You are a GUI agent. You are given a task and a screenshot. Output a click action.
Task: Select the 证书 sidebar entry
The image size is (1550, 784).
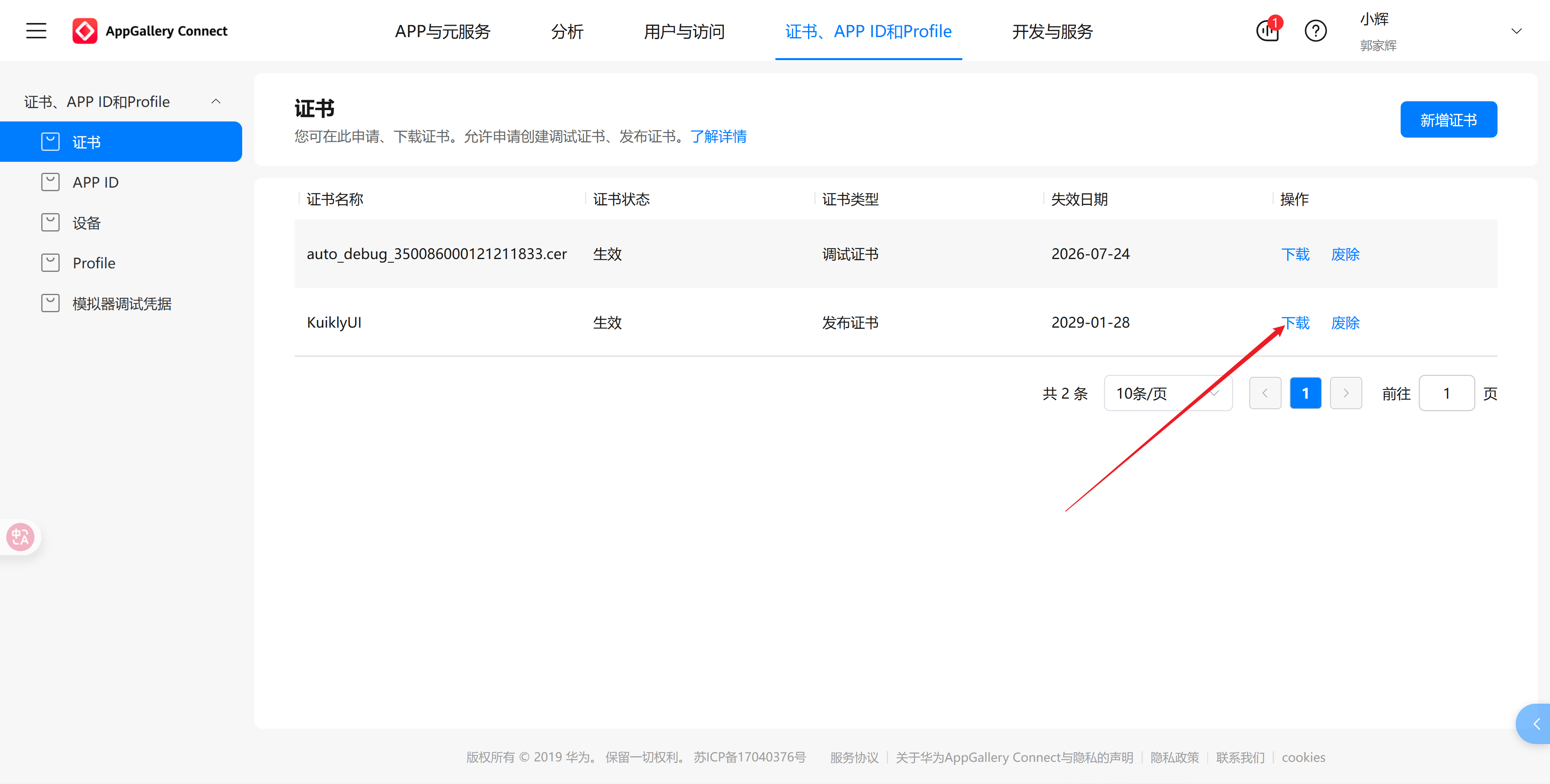pyautogui.click(x=87, y=141)
